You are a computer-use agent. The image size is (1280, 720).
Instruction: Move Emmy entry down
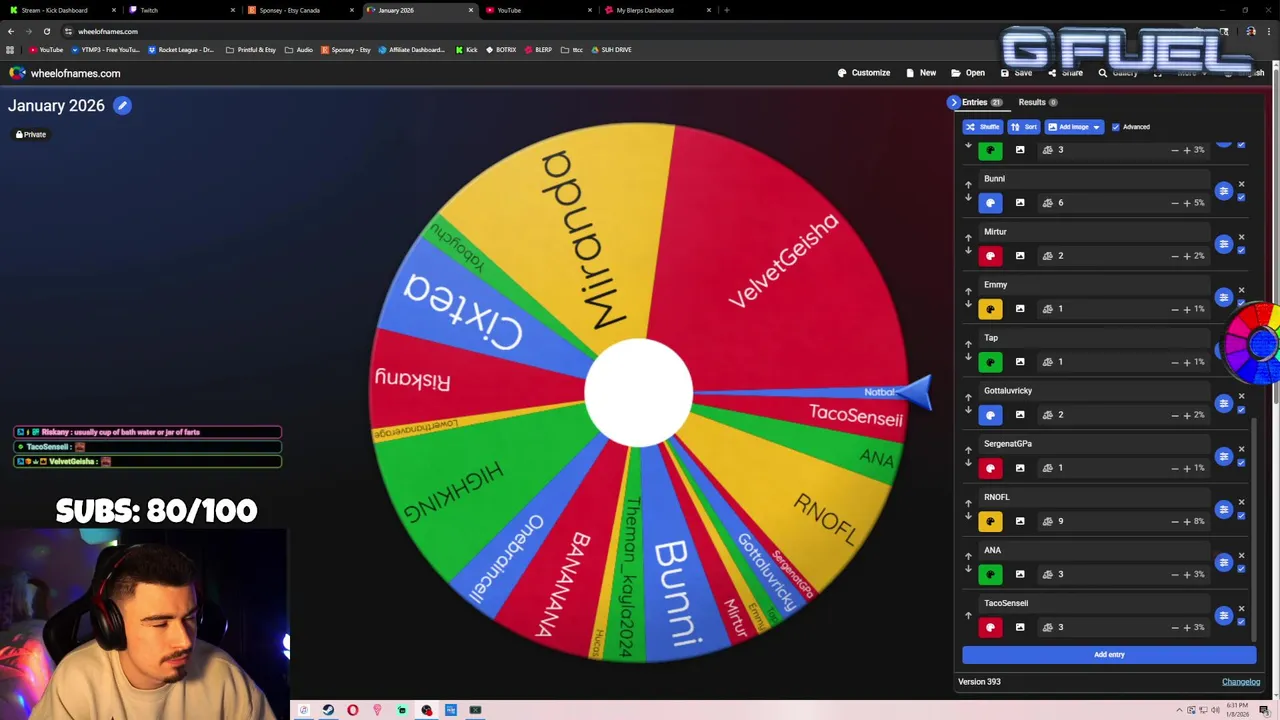click(968, 304)
